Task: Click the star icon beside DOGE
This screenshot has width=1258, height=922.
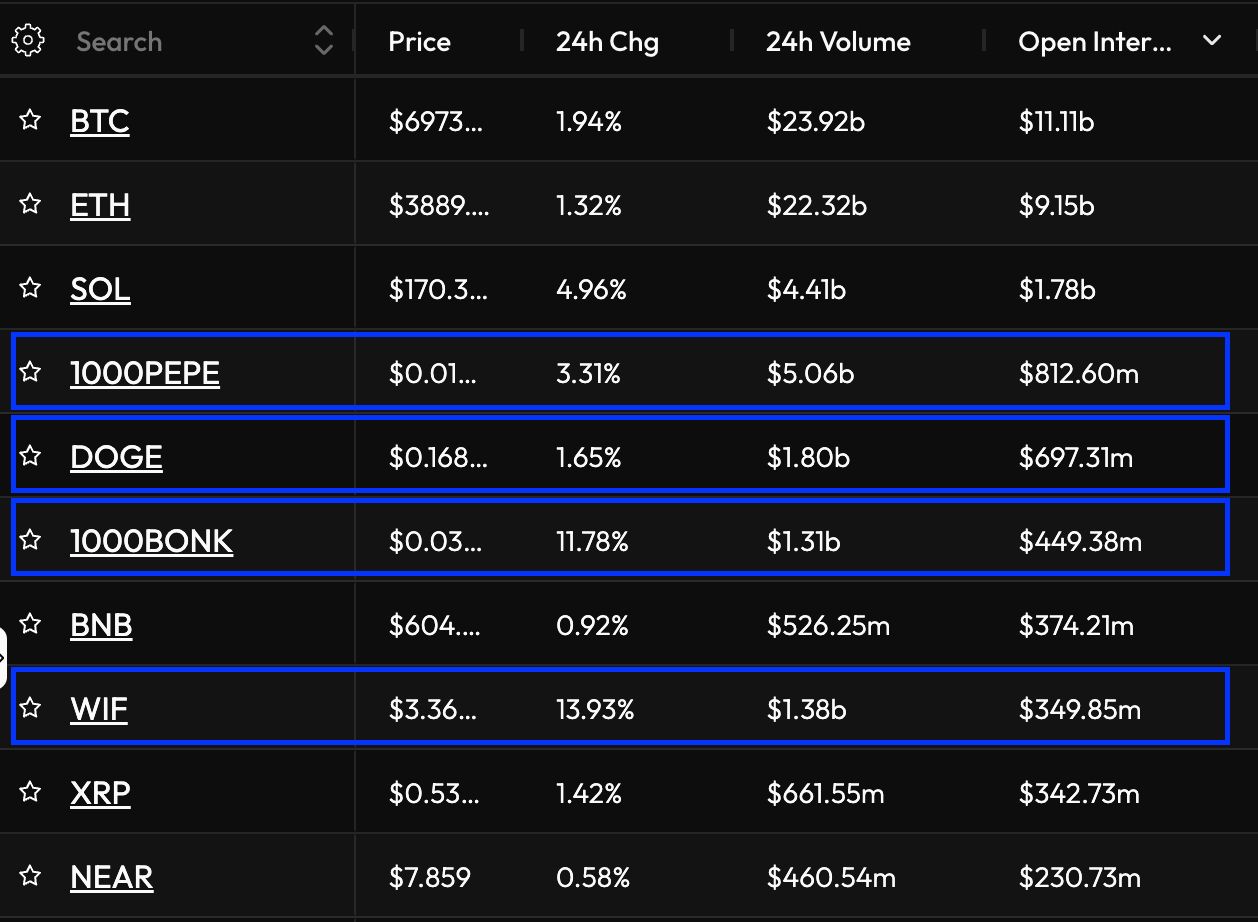Action: [x=29, y=455]
